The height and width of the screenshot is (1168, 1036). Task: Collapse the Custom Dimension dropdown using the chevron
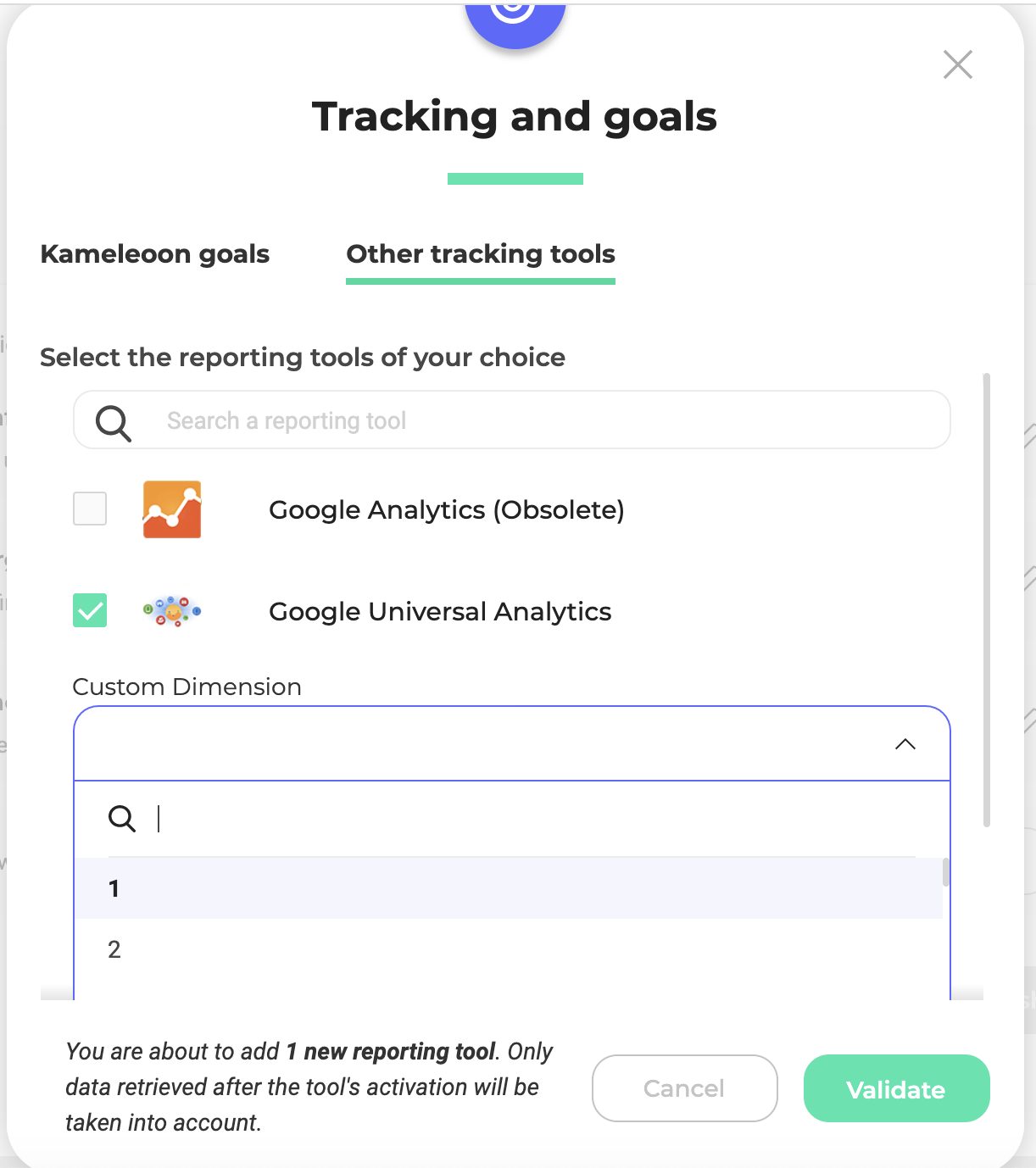click(905, 744)
